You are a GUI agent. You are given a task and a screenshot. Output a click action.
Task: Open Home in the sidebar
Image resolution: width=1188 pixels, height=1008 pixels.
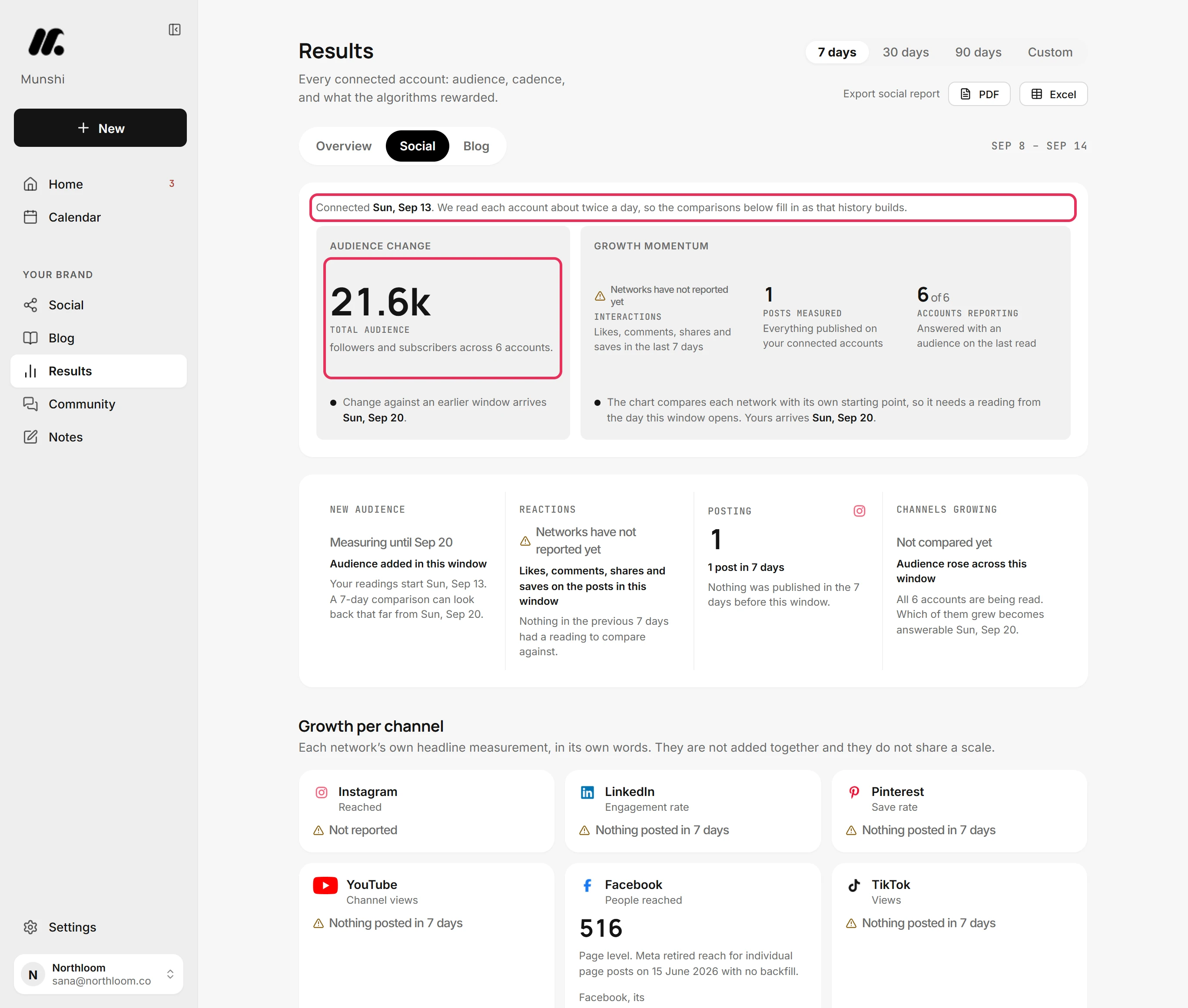tap(98, 184)
